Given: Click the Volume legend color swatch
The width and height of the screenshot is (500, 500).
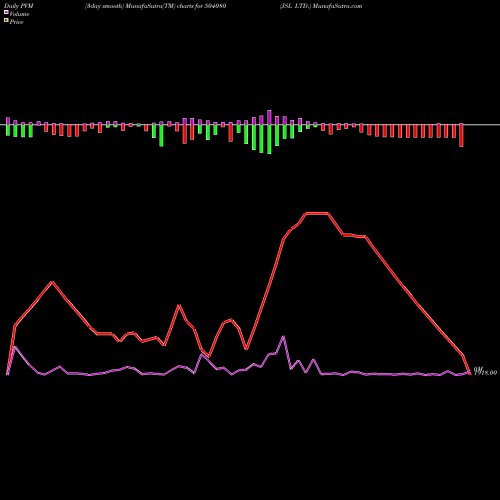Looking at the screenshot, I should coord(6,13).
